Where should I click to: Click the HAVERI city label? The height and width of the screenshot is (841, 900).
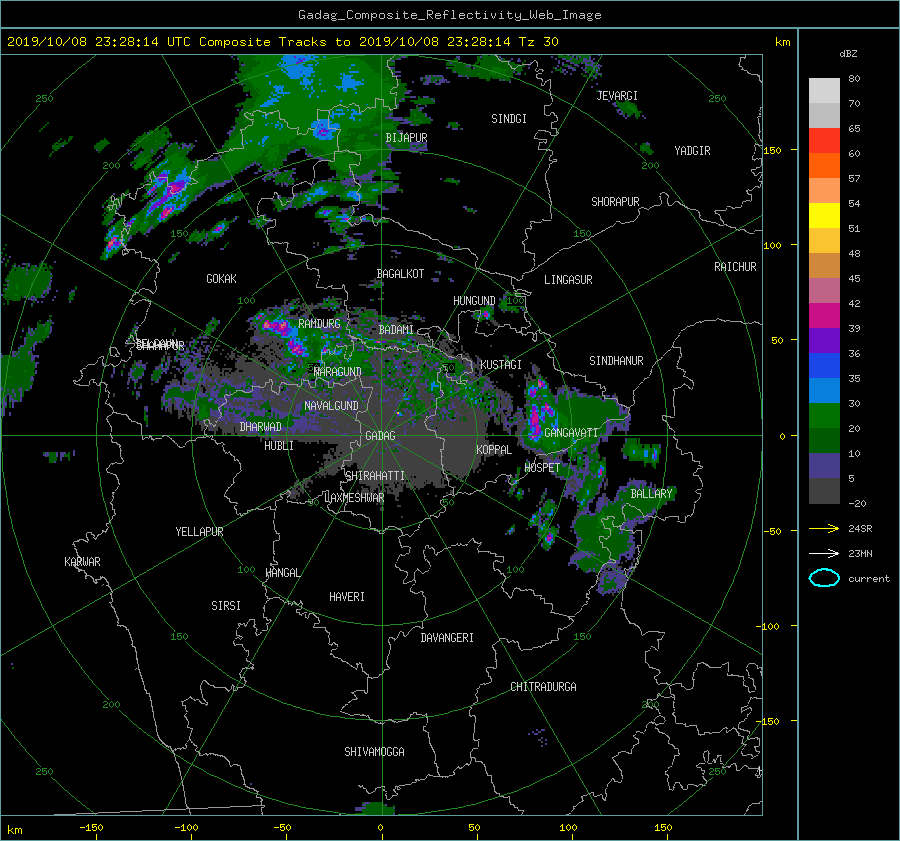pyautogui.click(x=347, y=597)
